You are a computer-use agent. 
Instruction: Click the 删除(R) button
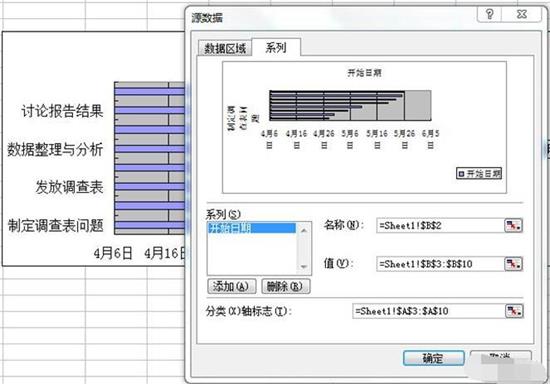click(x=286, y=286)
